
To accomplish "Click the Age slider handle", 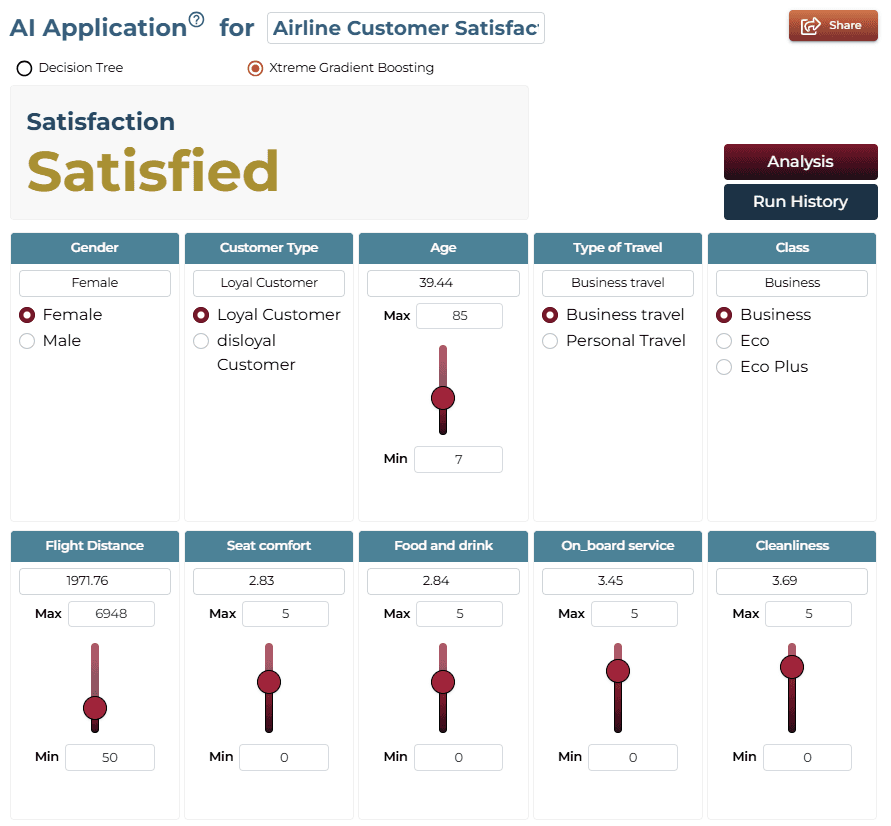I will [x=443, y=398].
